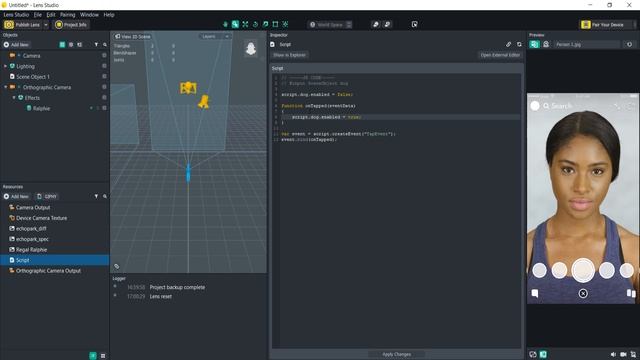Open the Edit menu
640x360 pixels.
51,15
